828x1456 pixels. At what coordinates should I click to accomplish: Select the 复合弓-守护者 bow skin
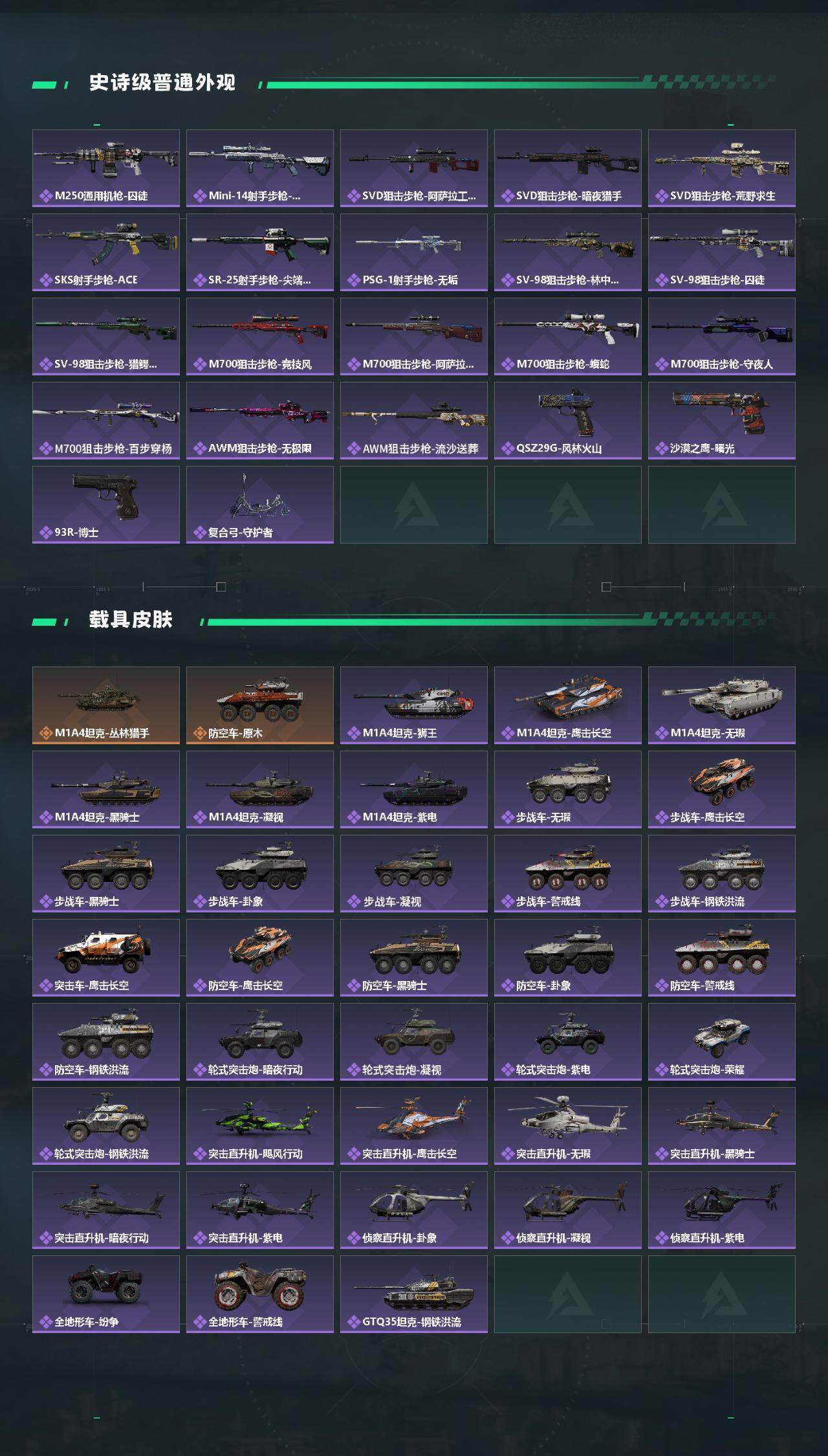click(x=260, y=505)
